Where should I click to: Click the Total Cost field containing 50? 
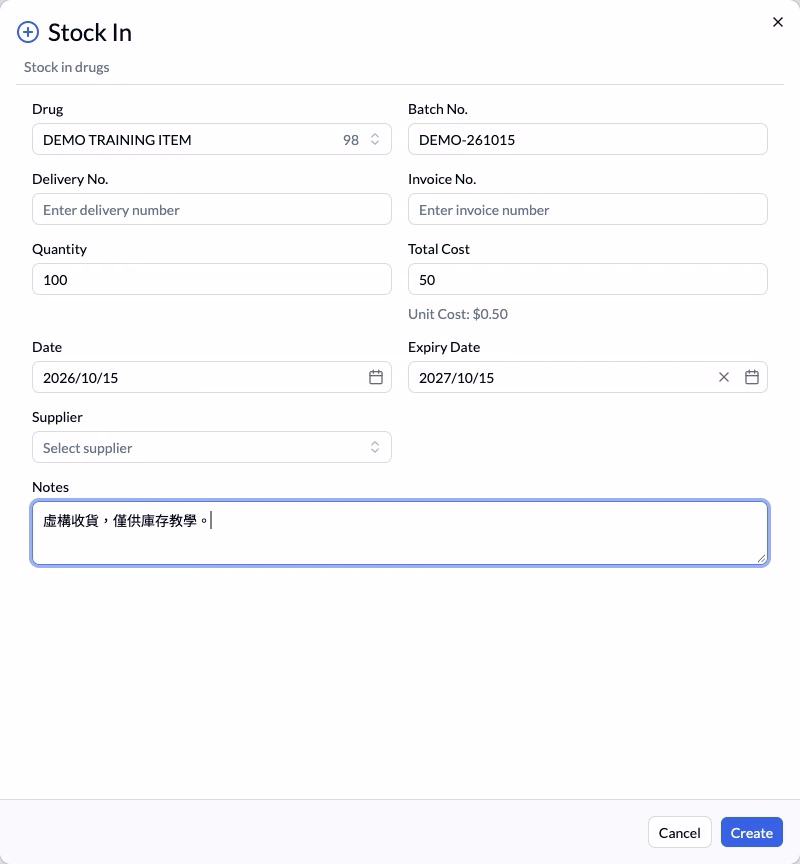tap(587, 279)
